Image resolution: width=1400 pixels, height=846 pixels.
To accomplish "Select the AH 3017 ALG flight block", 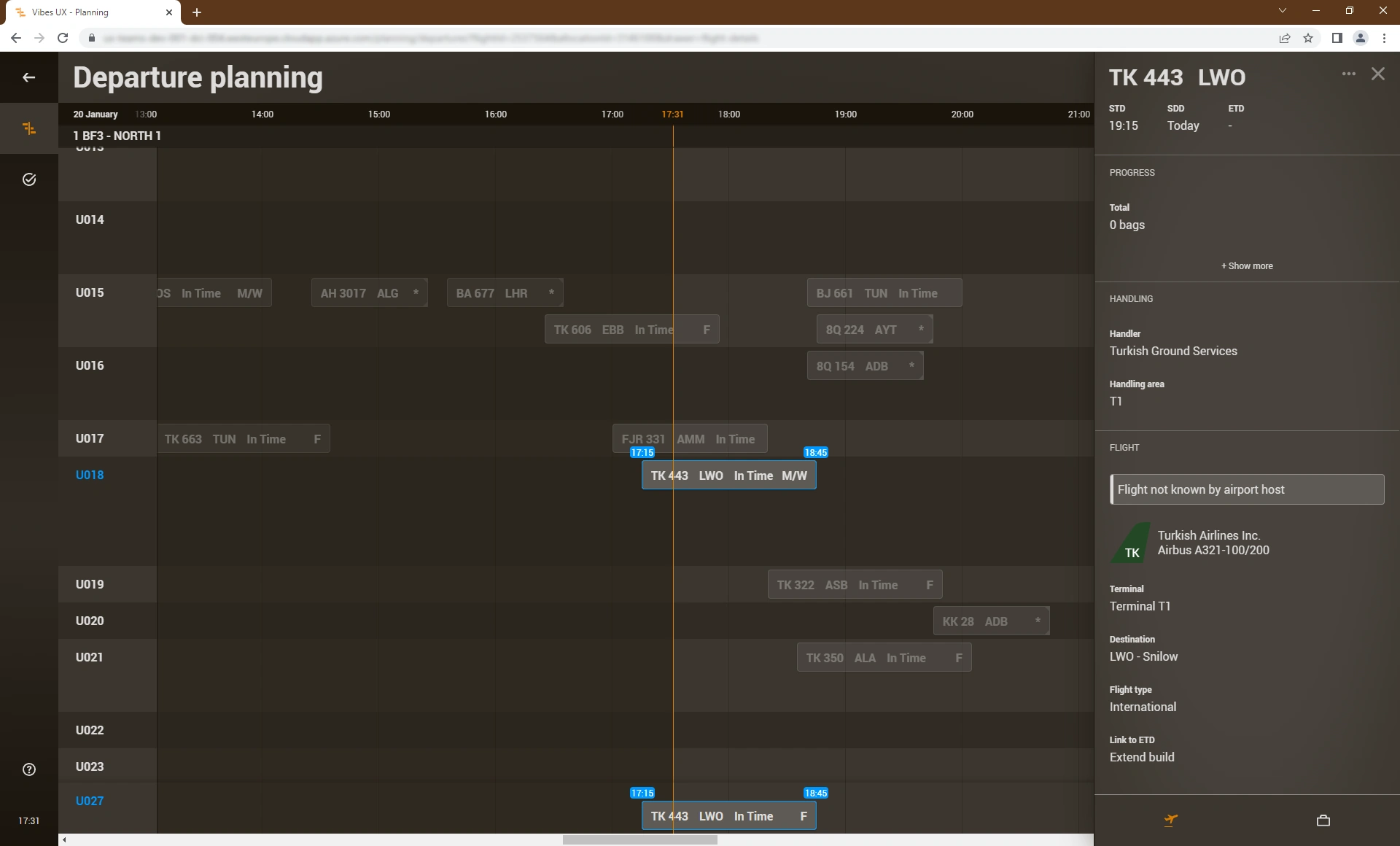I will tap(370, 293).
